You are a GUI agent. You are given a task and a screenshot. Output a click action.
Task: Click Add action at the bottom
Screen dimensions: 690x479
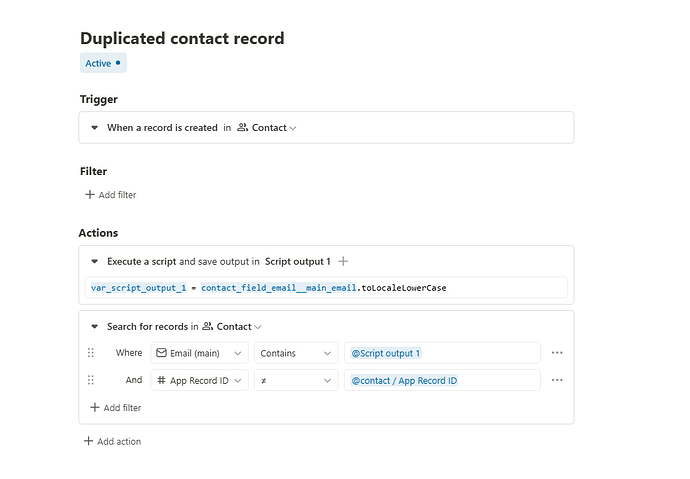click(x=113, y=441)
